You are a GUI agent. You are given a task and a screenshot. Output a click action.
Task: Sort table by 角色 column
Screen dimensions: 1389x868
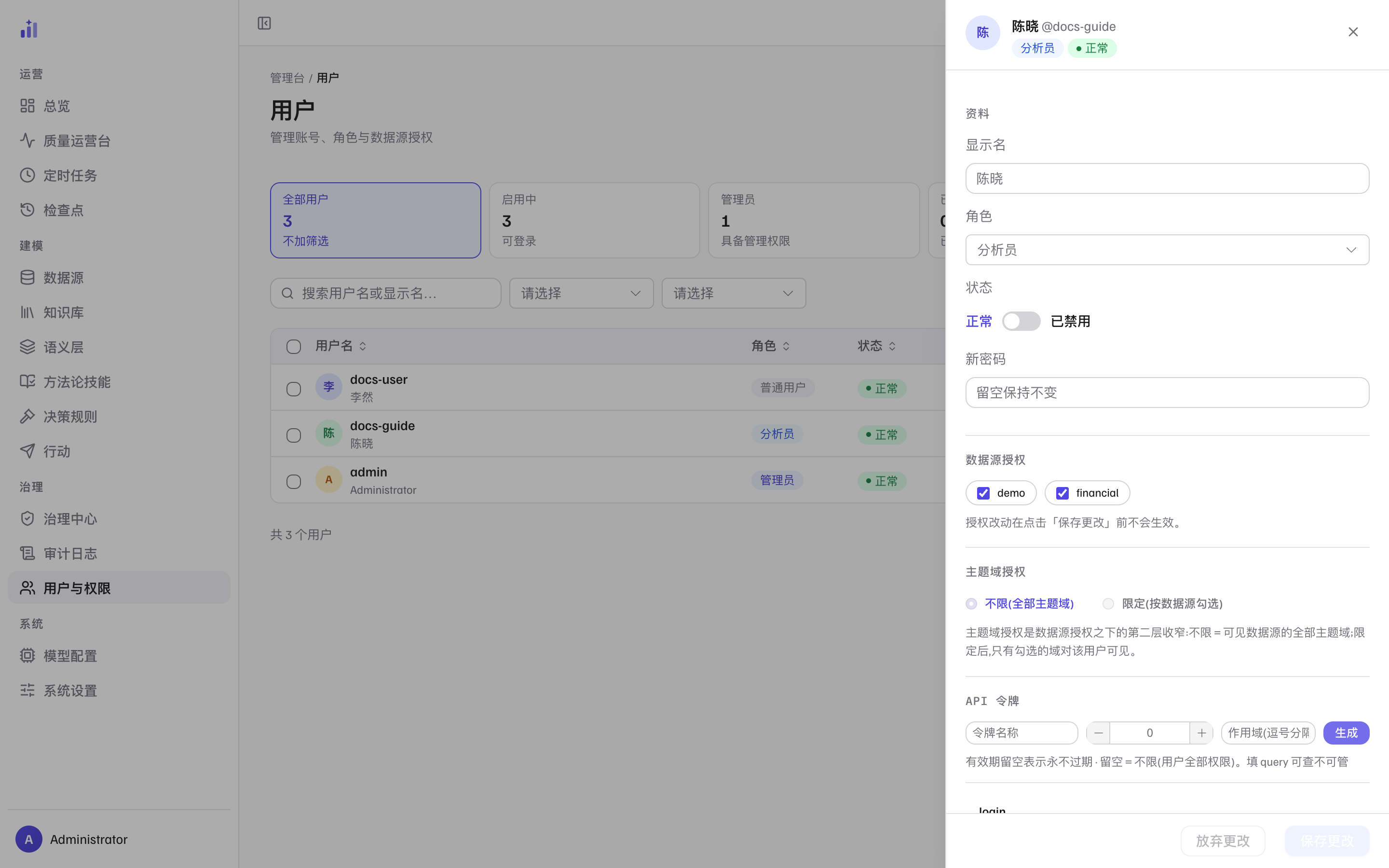(770, 346)
